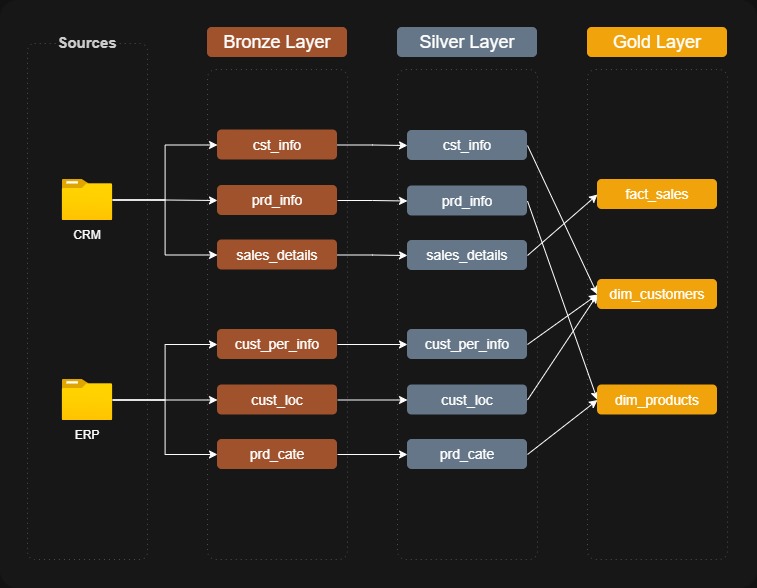Select the silver cst_info node

[x=467, y=145]
